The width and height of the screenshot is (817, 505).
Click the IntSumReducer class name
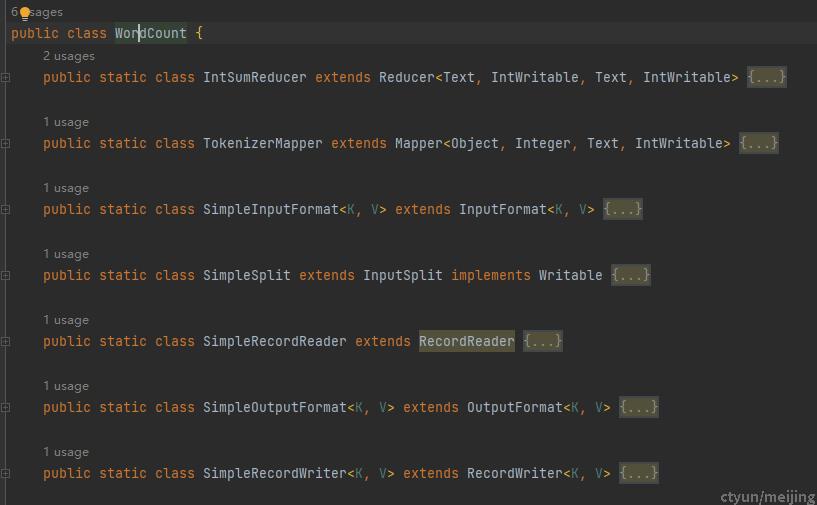(255, 78)
